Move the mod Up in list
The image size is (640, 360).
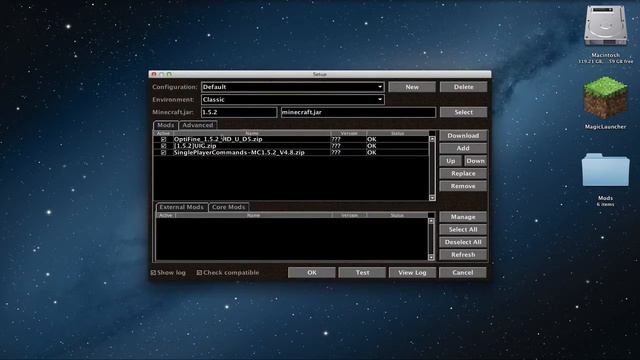(x=451, y=161)
